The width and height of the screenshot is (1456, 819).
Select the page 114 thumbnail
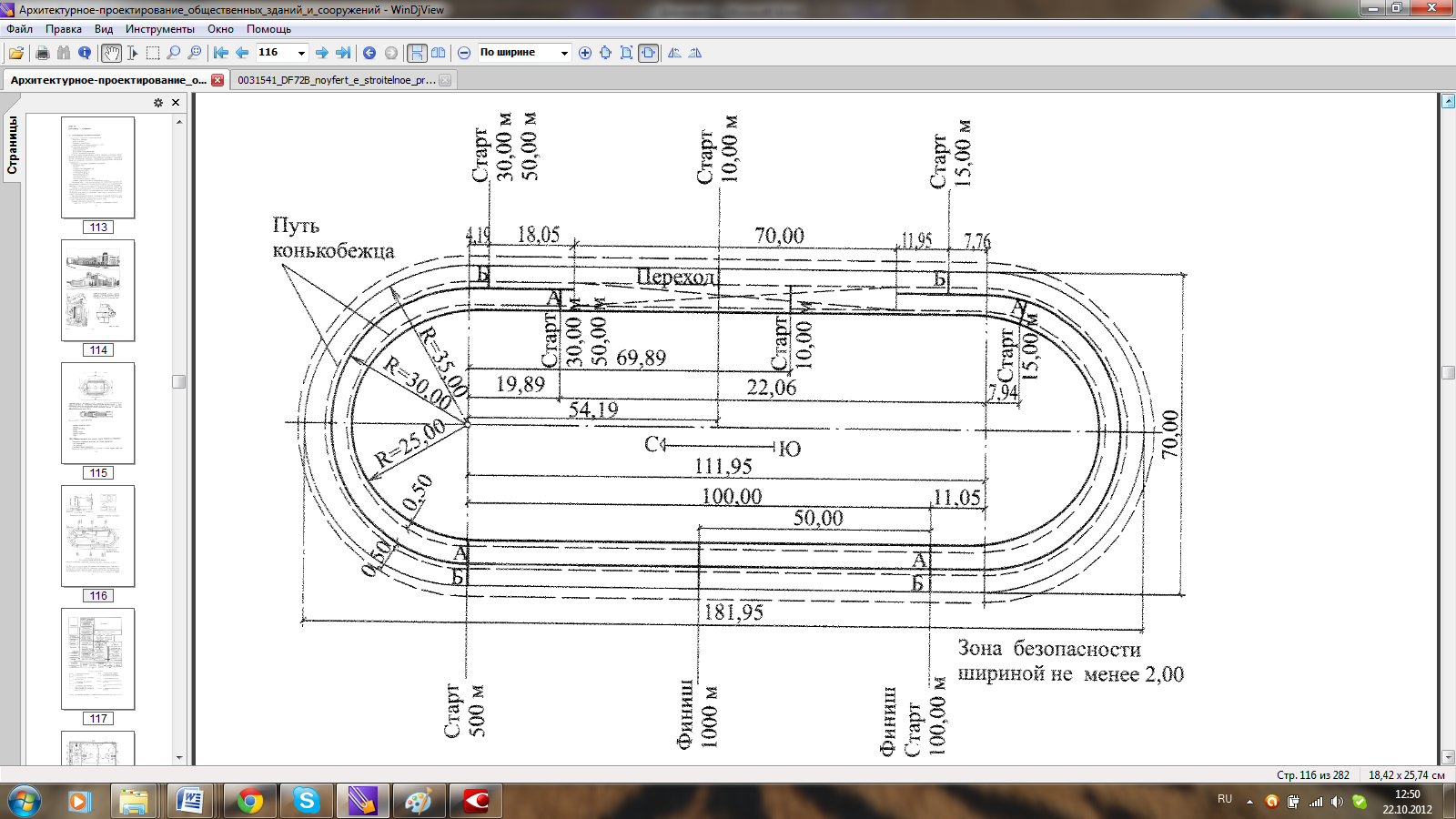click(97, 290)
